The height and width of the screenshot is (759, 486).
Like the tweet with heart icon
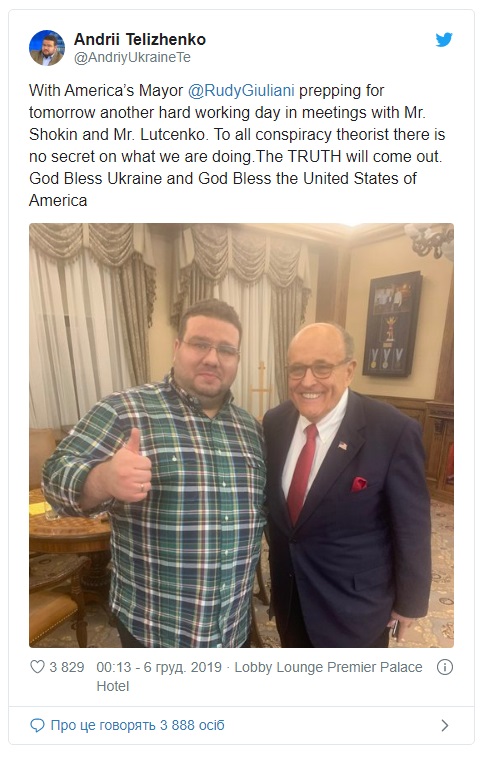point(37,667)
